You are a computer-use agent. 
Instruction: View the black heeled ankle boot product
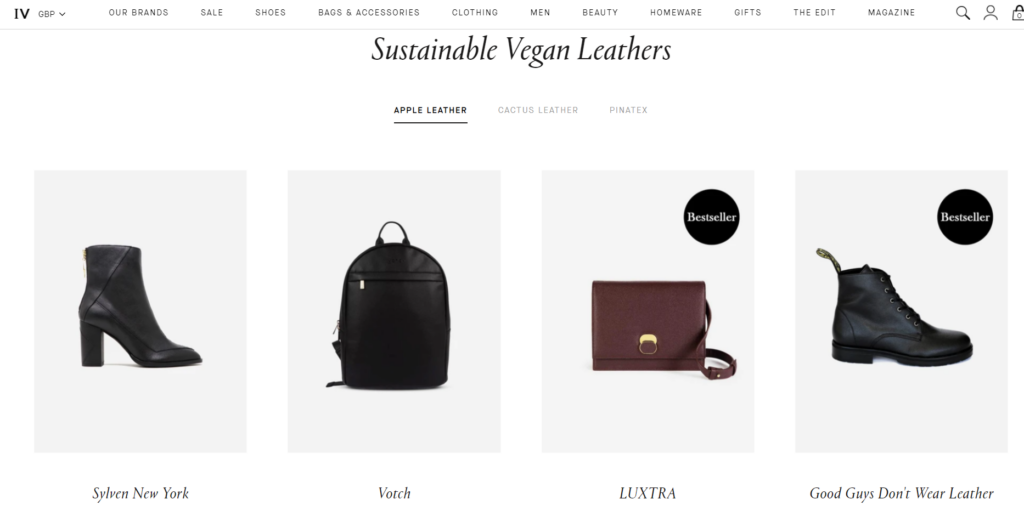[x=140, y=312]
